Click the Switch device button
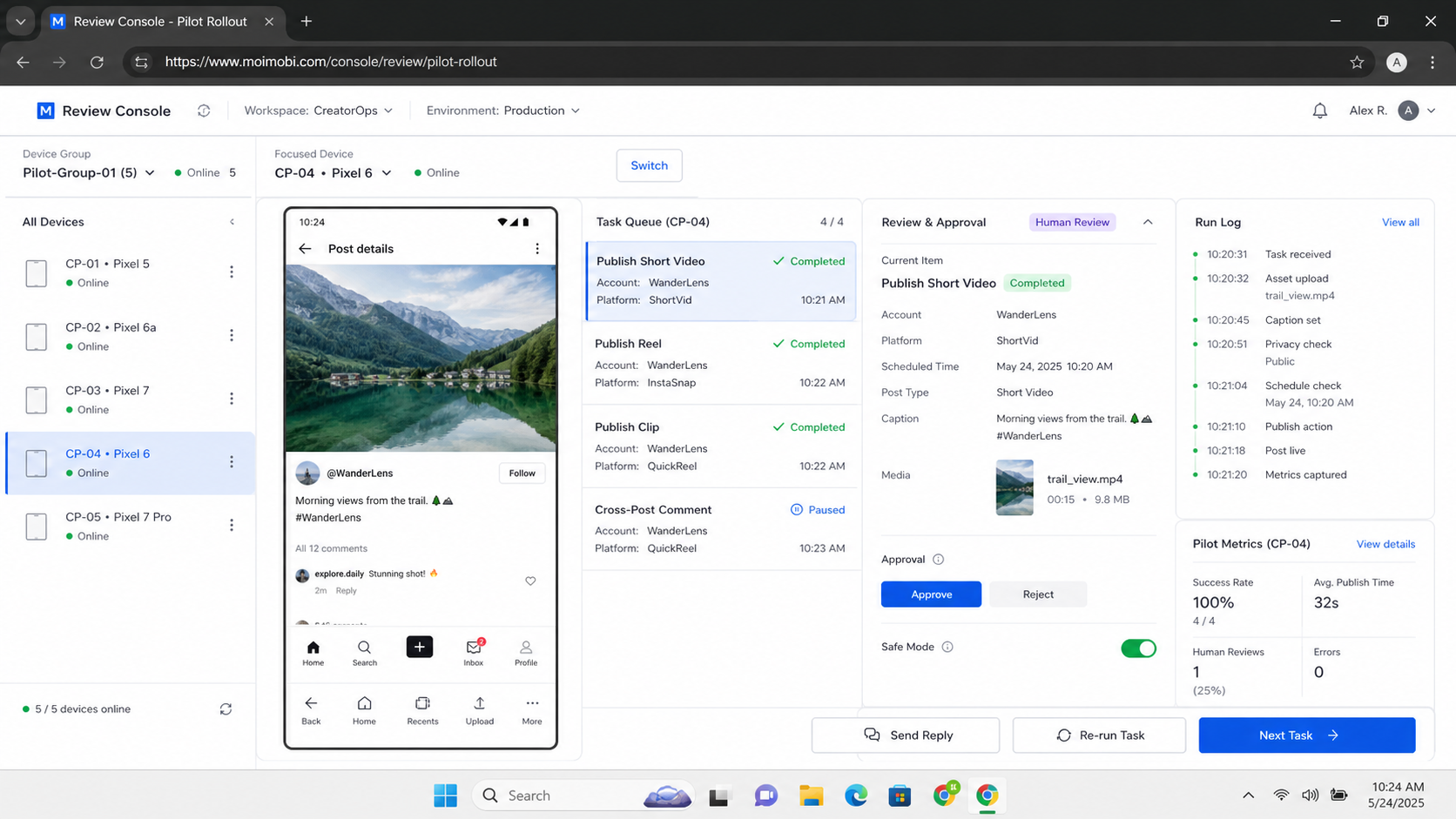Viewport: 1456px width, 819px height. point(649,165)
